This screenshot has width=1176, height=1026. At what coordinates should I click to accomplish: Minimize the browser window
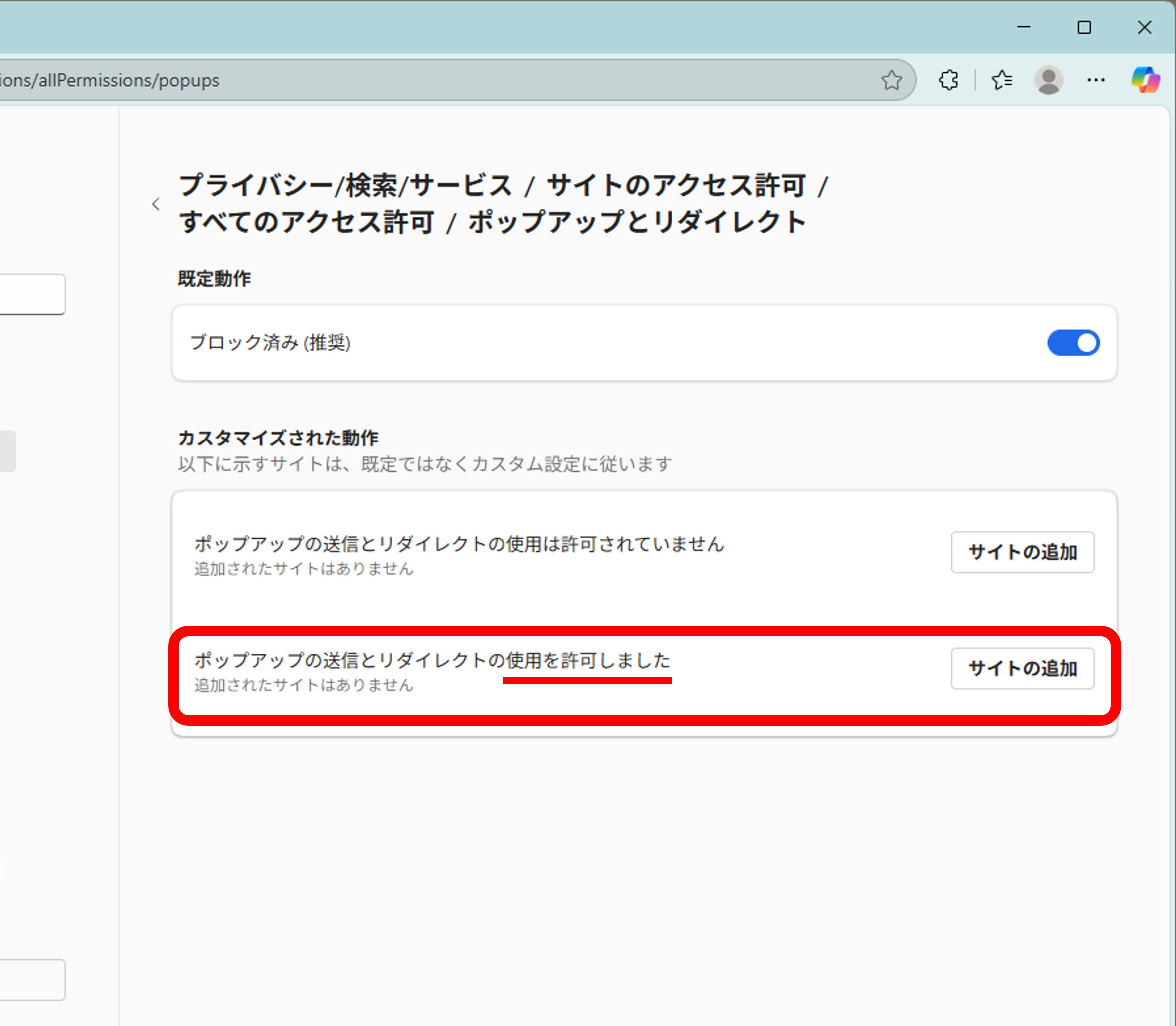coord(1023,27)
